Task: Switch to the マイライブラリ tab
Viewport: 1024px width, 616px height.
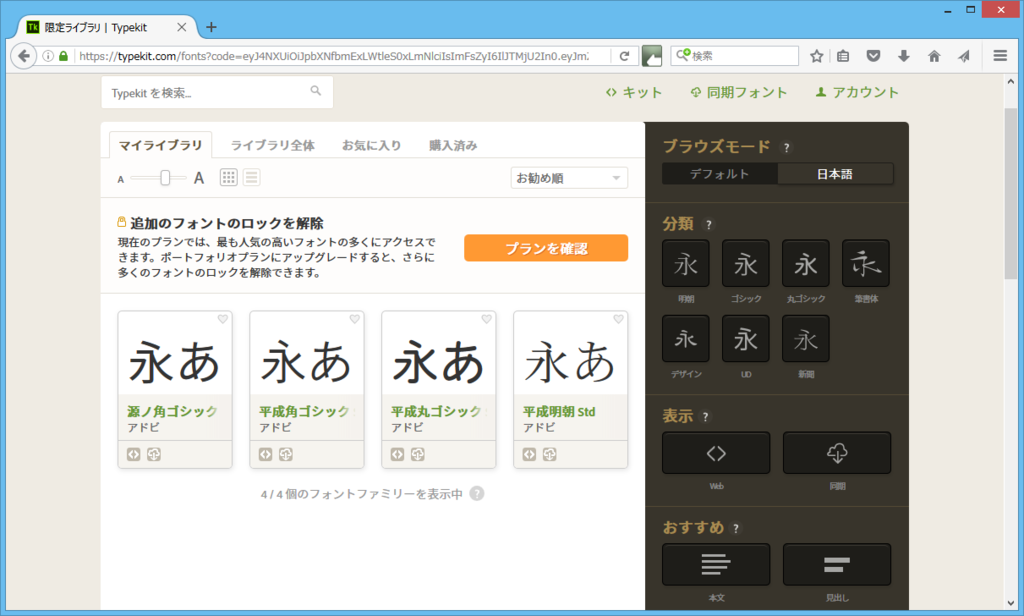Action: coord(161,145)
